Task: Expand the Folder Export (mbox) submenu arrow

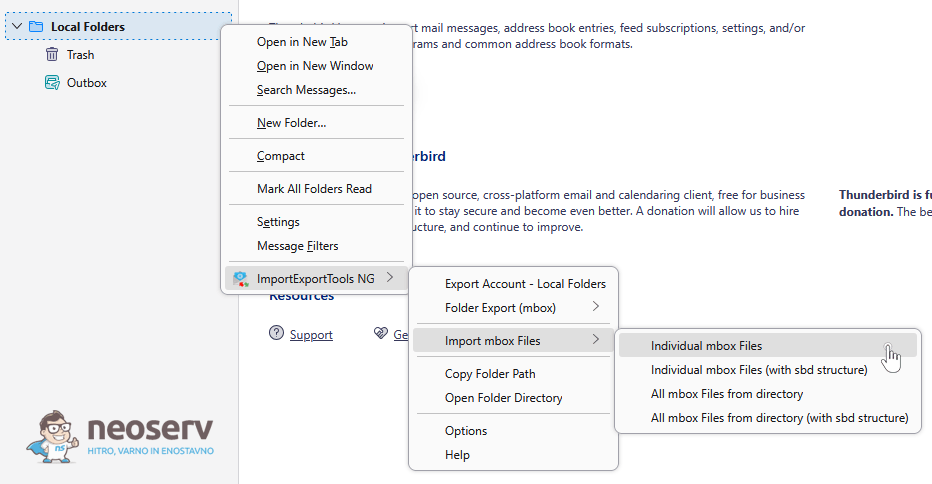Action: [x=596, y=307]
